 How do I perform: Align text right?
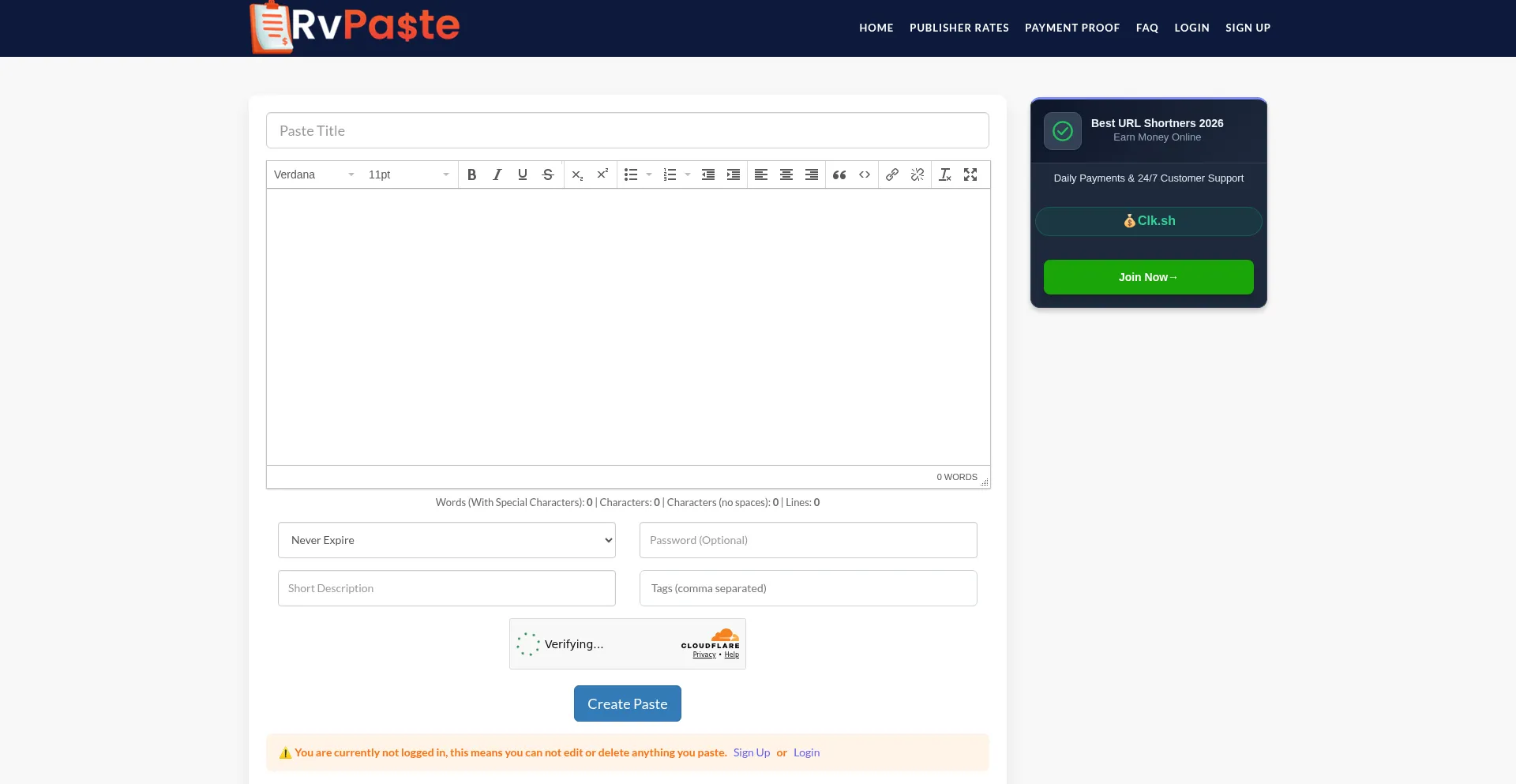click(812, 174)
